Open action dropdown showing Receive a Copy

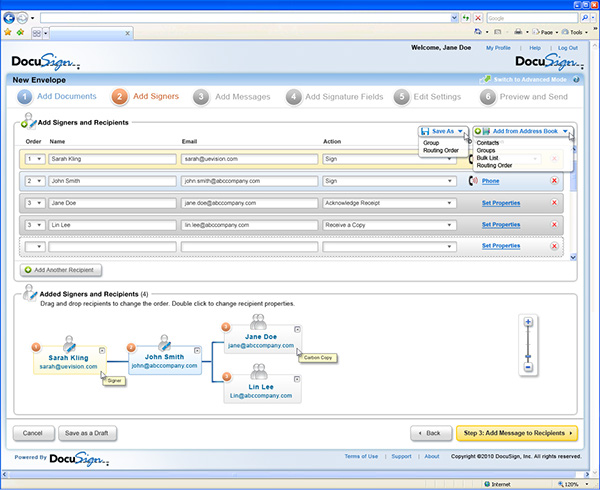click(x=389, y=225)
